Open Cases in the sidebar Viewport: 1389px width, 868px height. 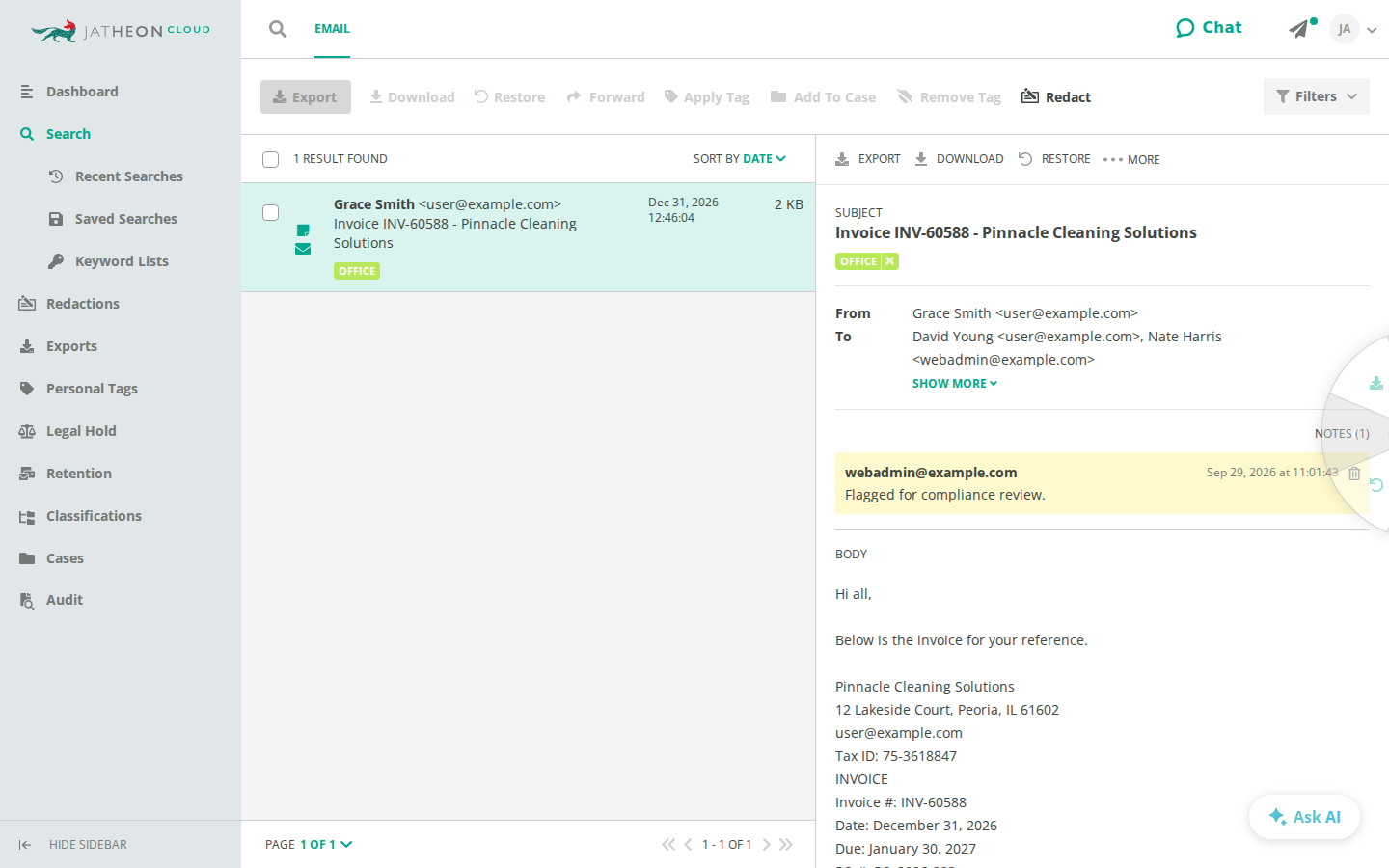tap(51, 558)
